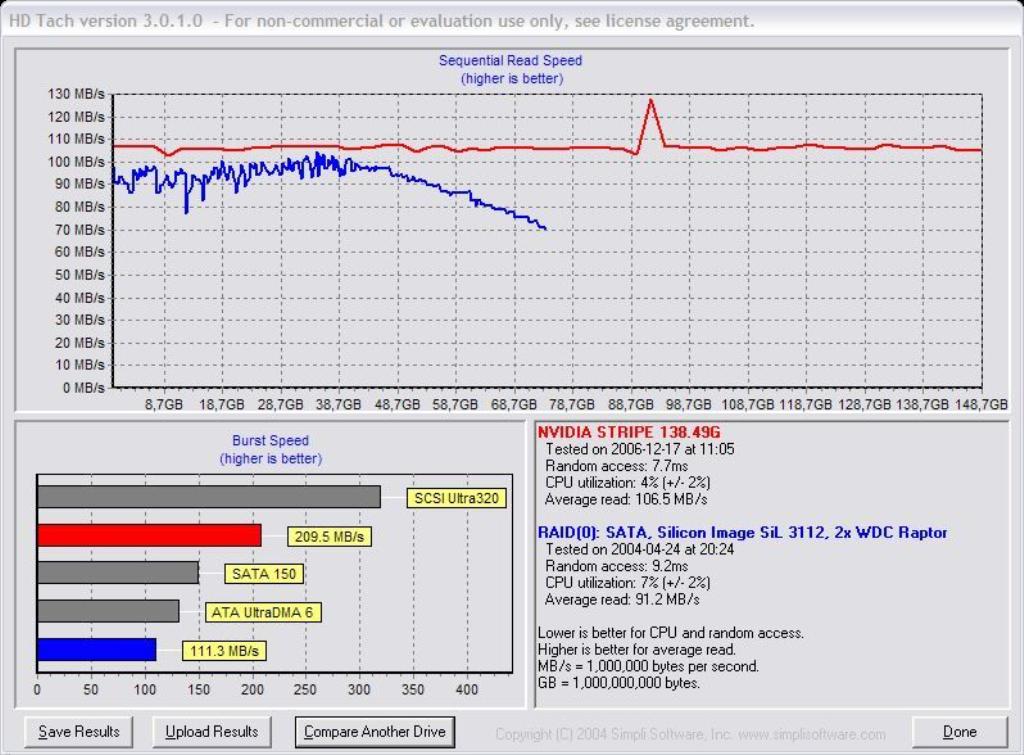Click the Burst Speed chart title
Screen dimensions: 1024x755
coord(270,441)
